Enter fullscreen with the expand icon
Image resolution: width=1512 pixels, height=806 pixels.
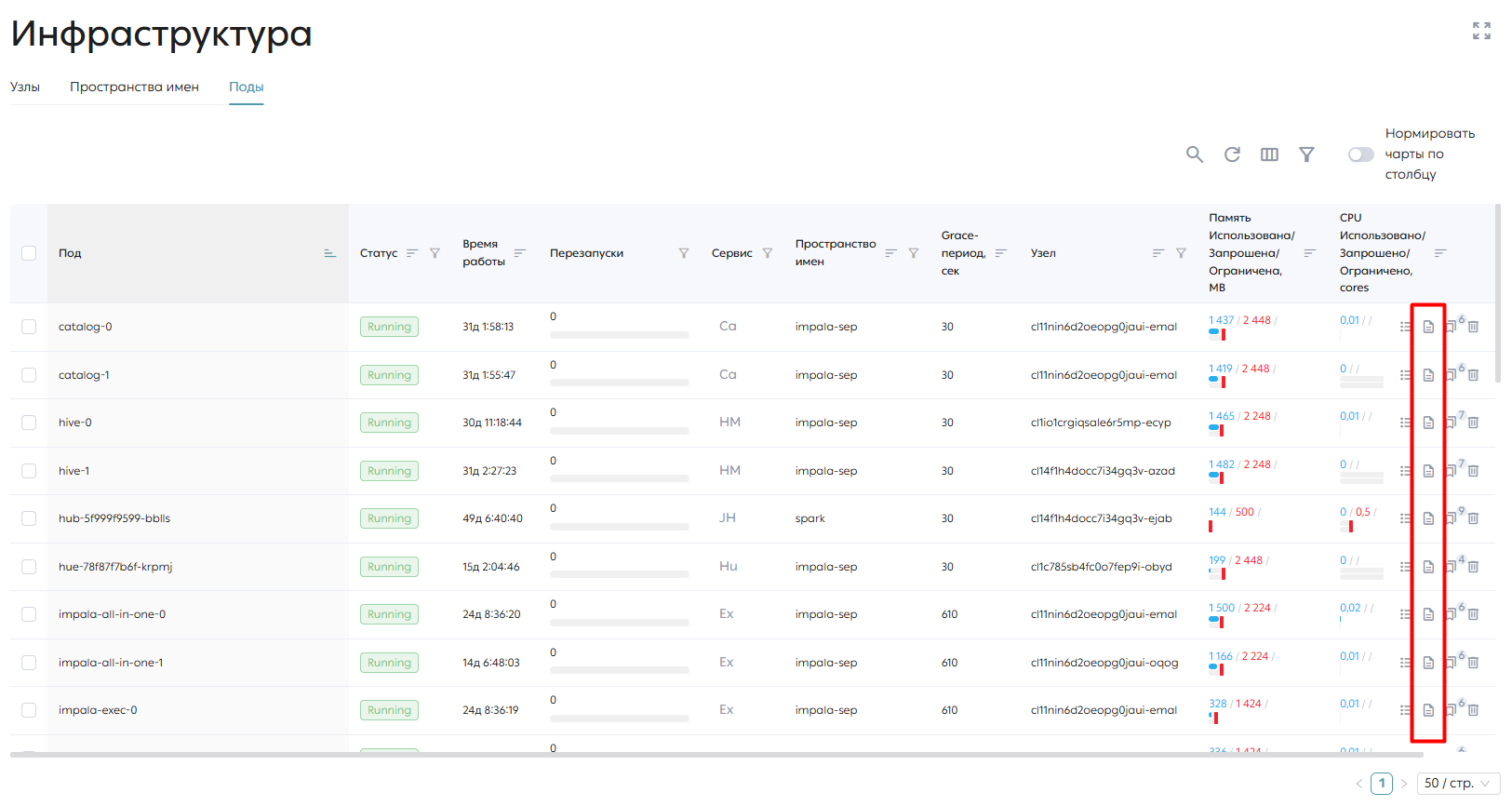tap(1481, 31)
